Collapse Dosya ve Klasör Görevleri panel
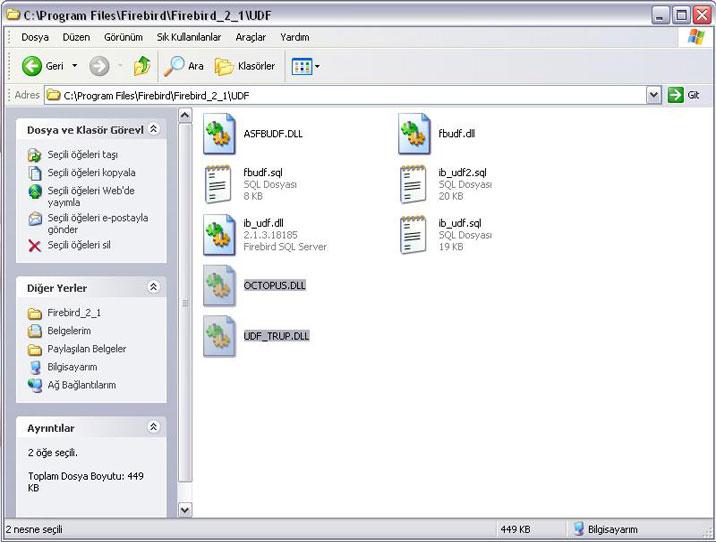 (x=154, y=129)
